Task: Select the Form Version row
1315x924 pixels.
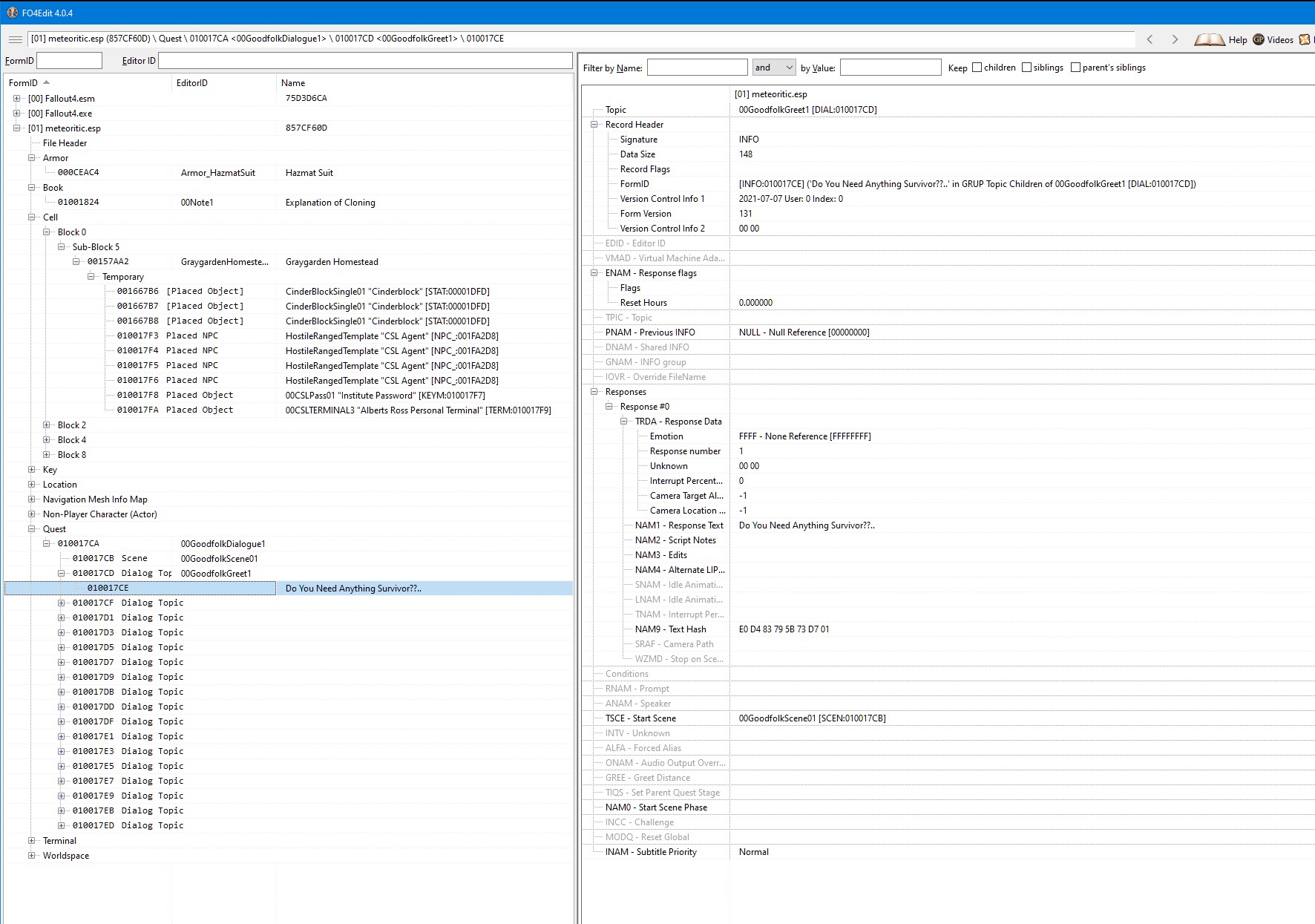Action: click(948, 213)
